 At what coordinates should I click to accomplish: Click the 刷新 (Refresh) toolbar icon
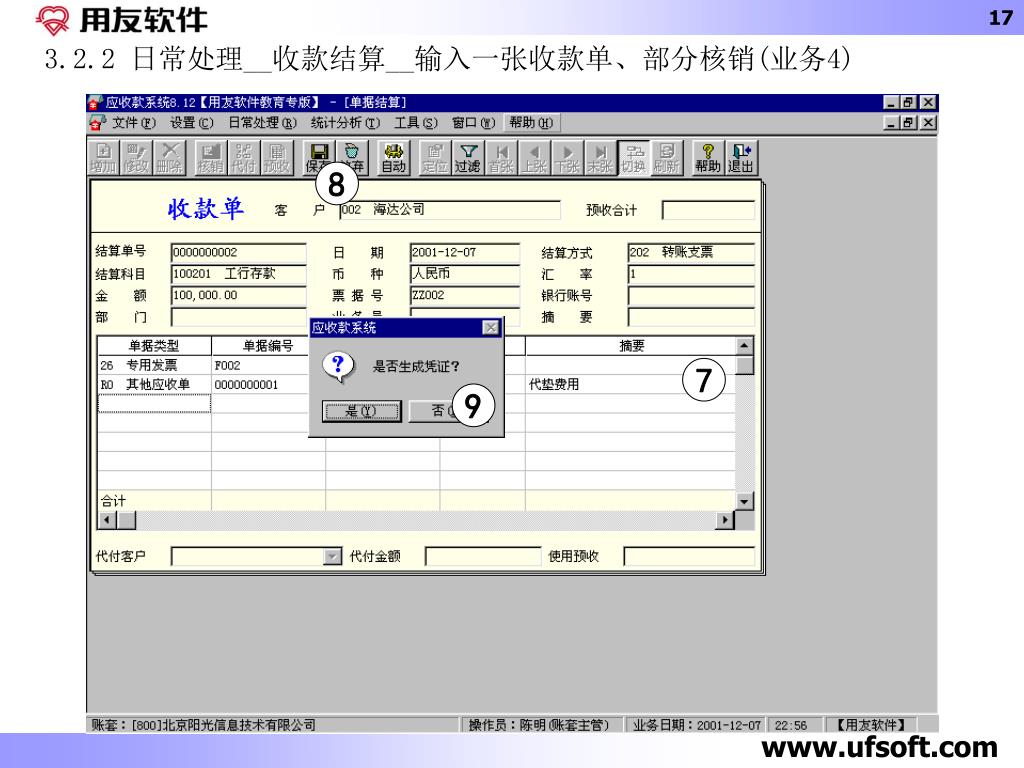click(666, 158)
